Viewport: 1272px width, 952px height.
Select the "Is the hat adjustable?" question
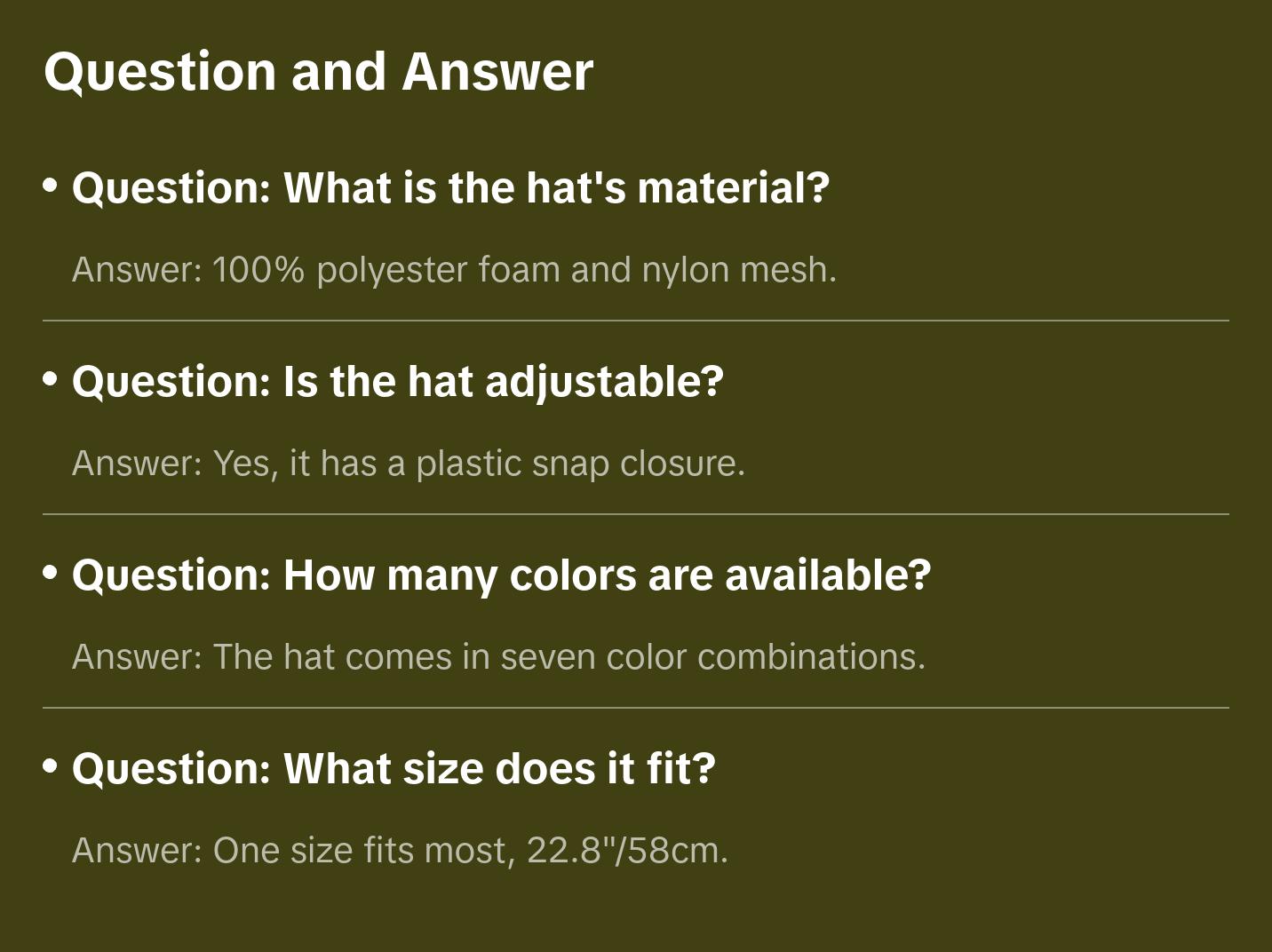click(x=397, y=382)
